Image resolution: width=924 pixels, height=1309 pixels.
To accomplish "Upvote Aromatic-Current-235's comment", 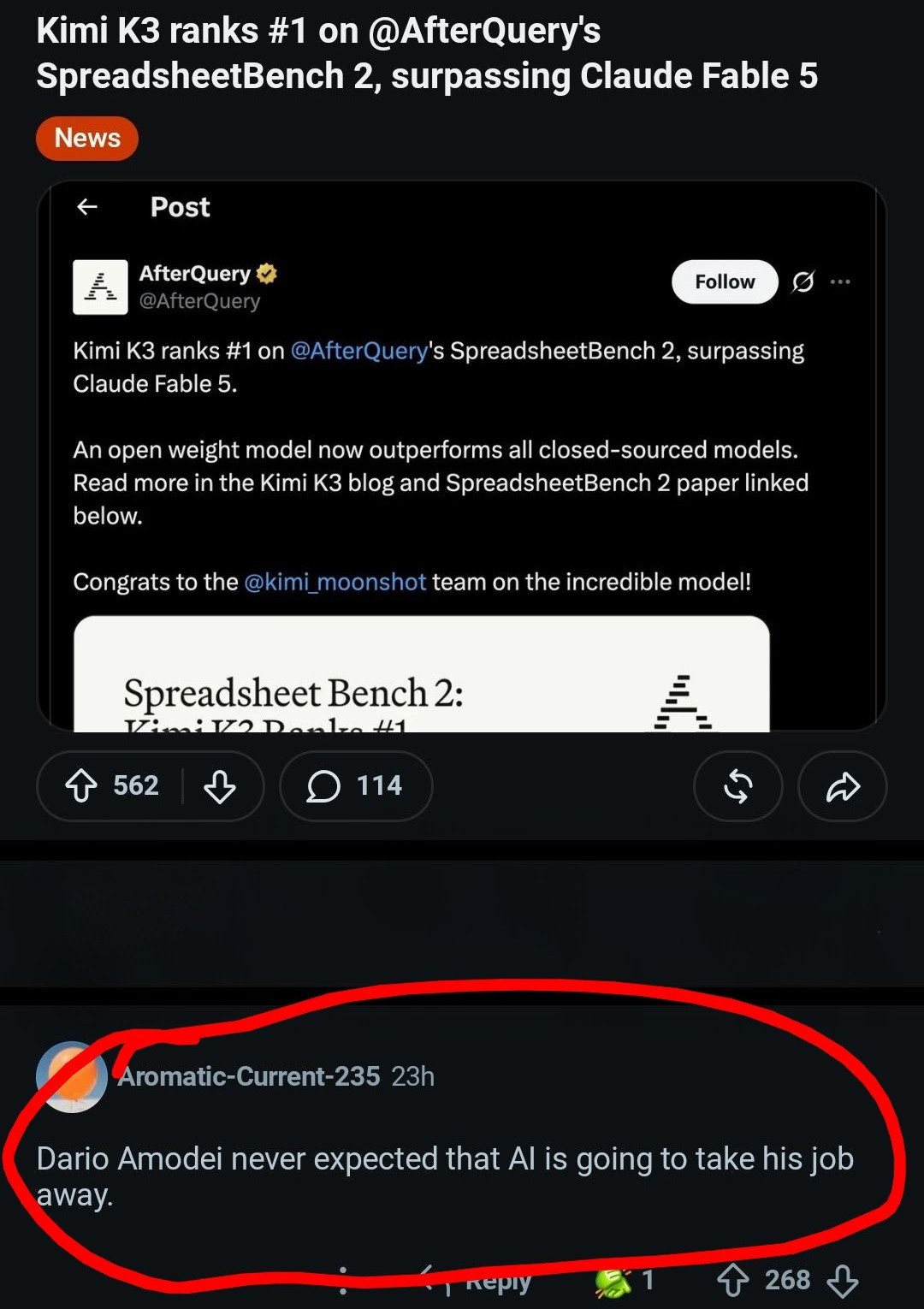I will [x=732, y=1280].
